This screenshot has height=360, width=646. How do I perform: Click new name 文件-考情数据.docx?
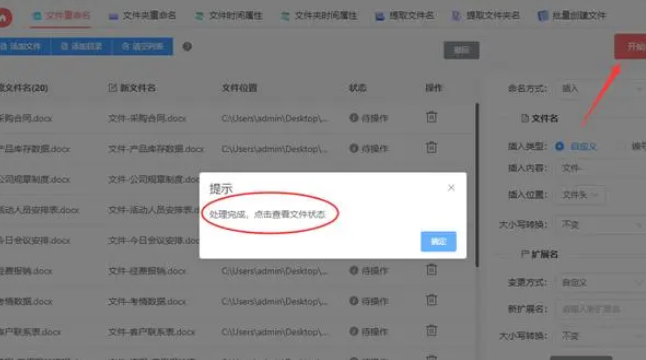pos(147,302)
